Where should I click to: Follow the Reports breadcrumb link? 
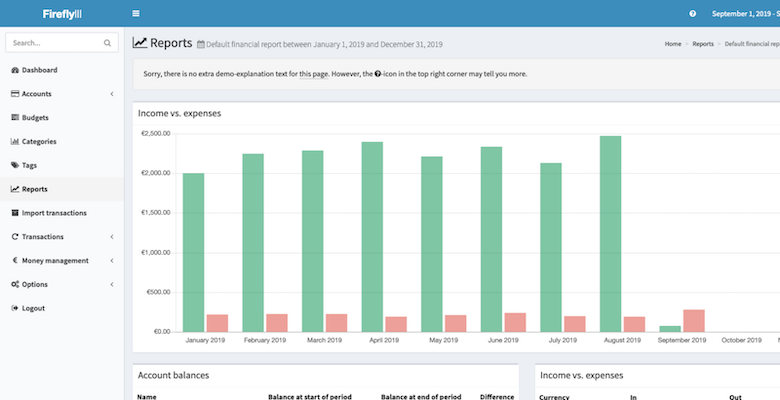[703, 44]
